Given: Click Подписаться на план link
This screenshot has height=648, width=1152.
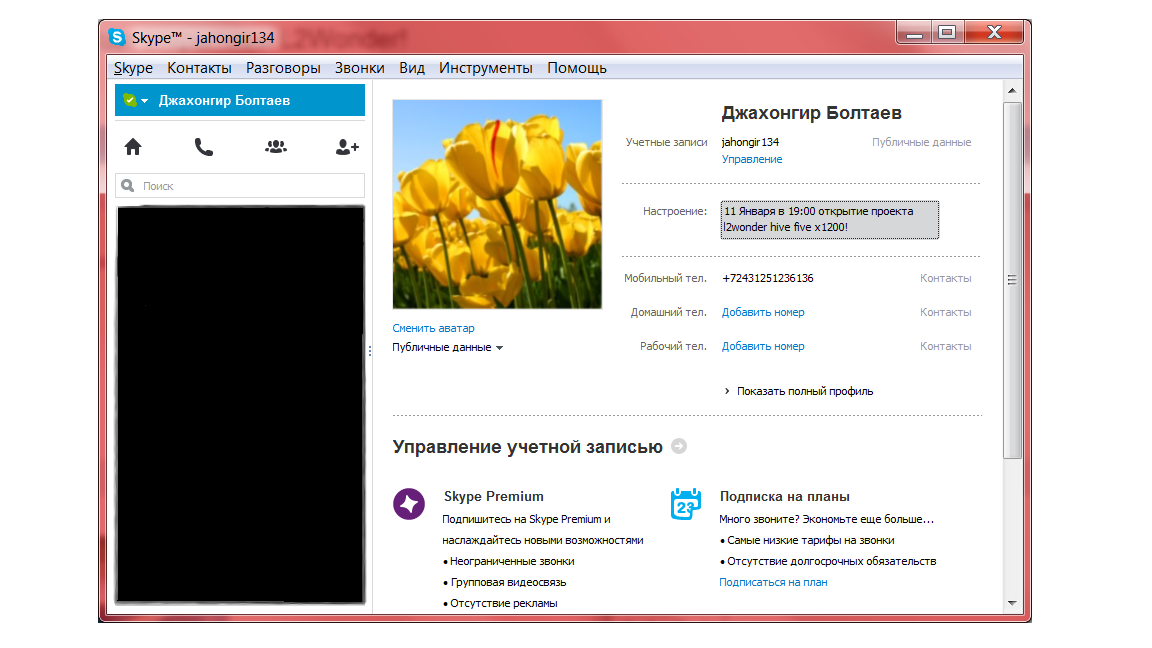Looking at the screenshot, I should [773, 583].
